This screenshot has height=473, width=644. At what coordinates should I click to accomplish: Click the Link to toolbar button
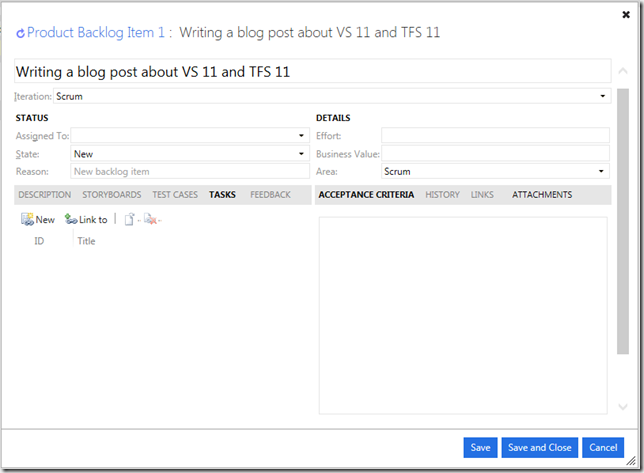pyautogui.click(x=86, y=220)
